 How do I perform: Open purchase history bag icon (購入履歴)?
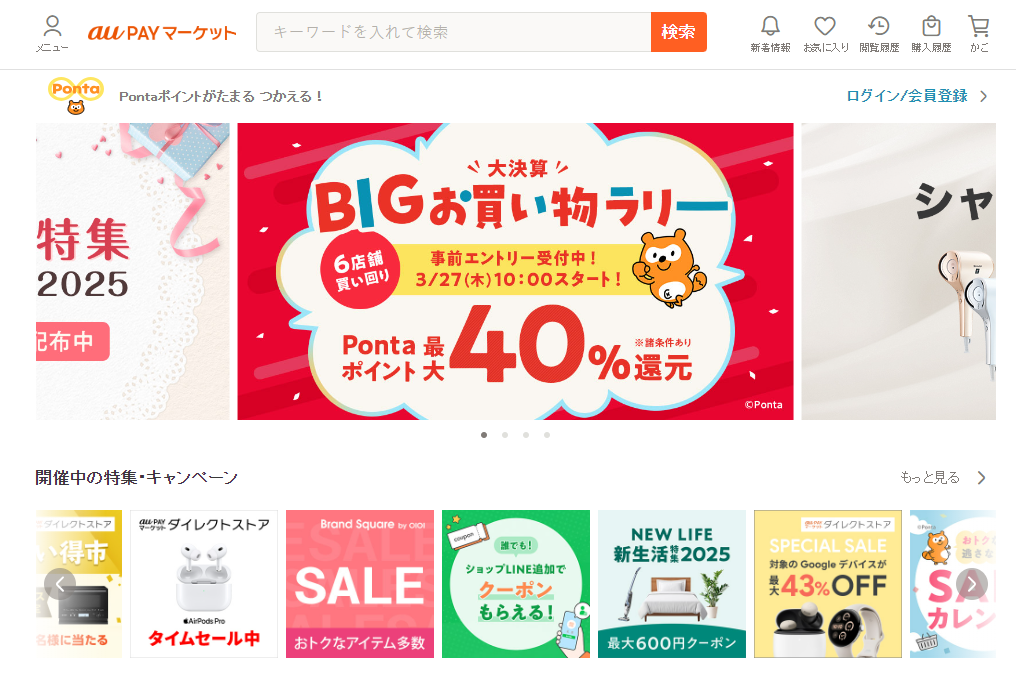point(931,34)
